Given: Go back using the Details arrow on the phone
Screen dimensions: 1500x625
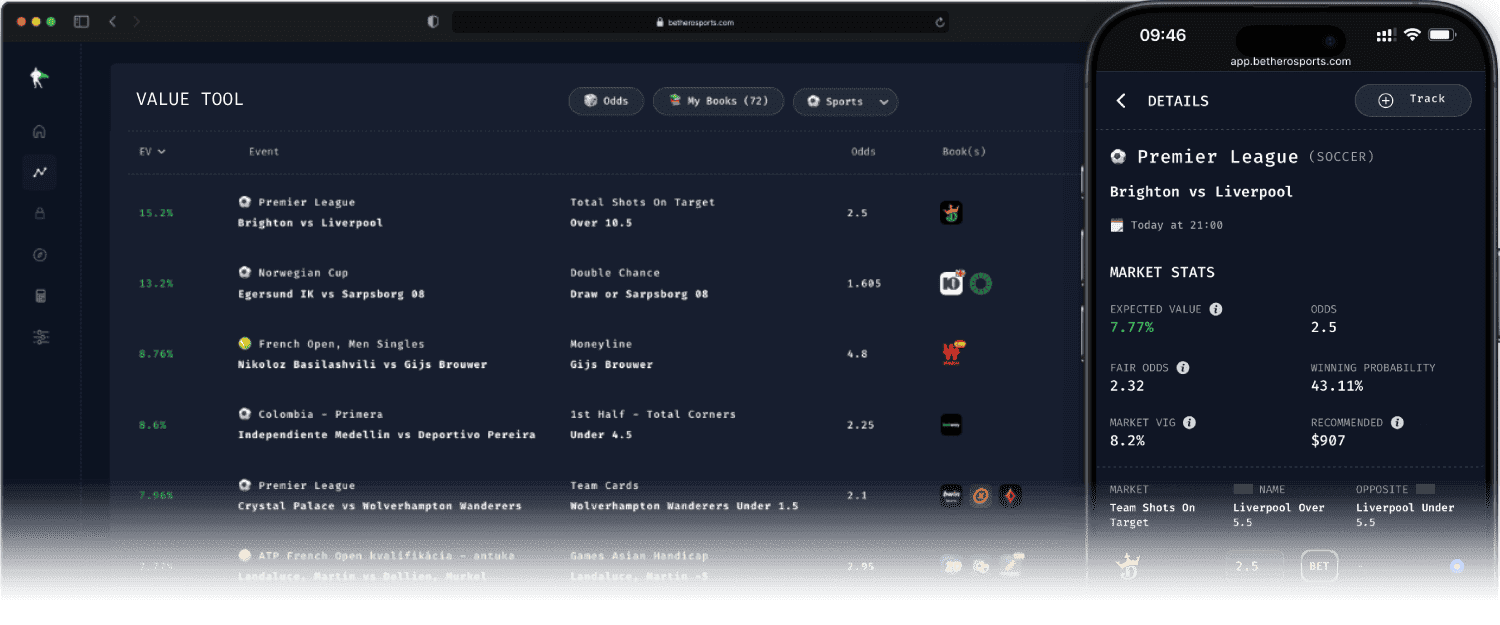Looking at the screenshot, I should click(x=1121, y=101).
